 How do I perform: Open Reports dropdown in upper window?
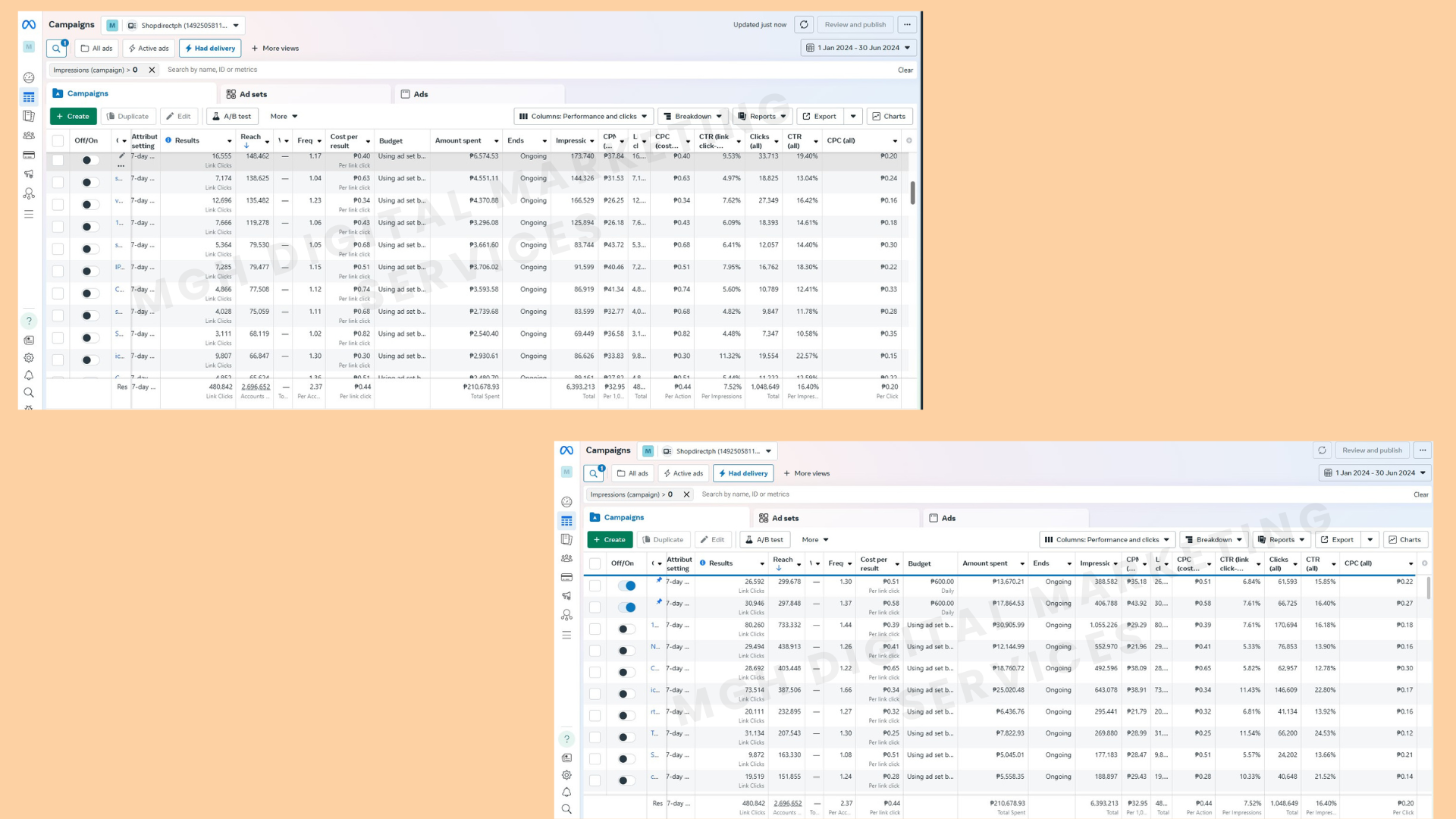(762, 117)
